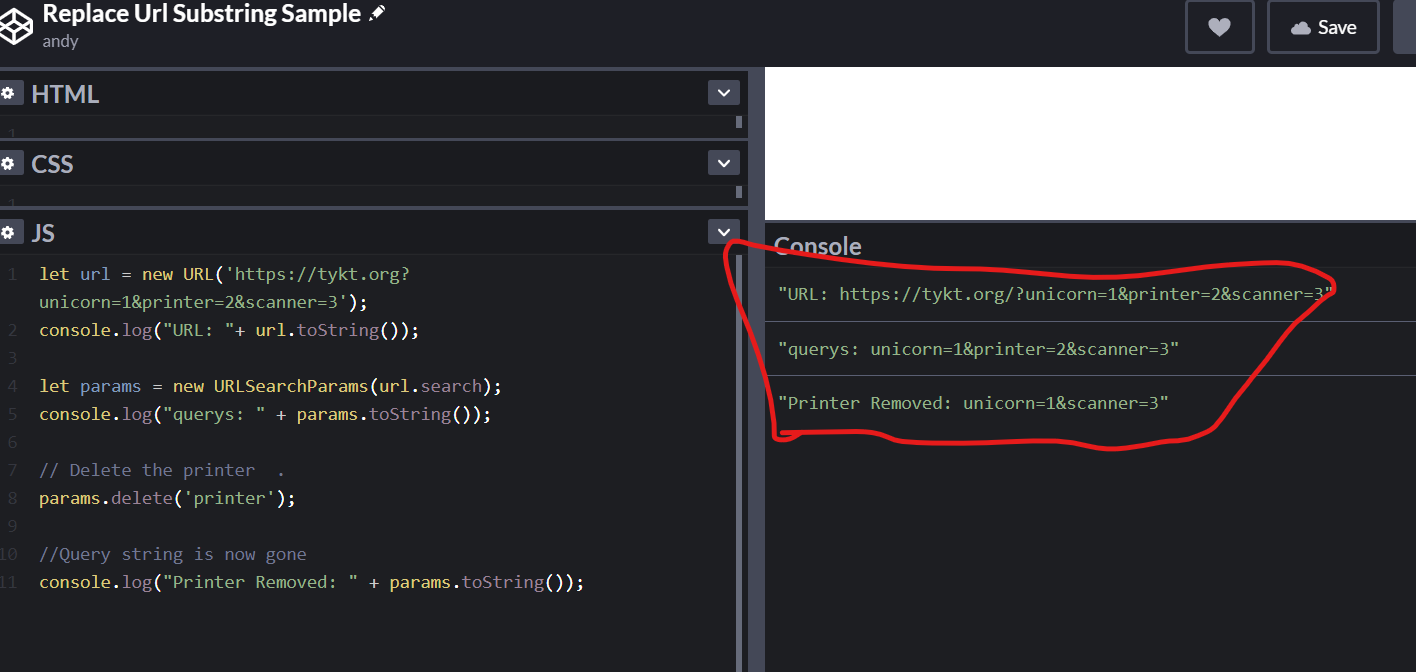The height and width of the screenshot is (672, 1416).
Task: Save the pen with the cloud Save button
Action: pos(1323,27)
